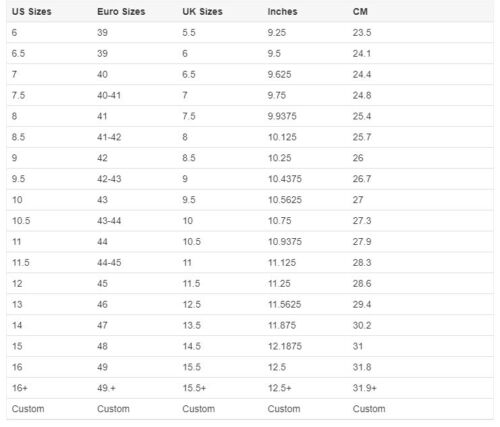Select US size 13 cell
Image resolution: width=500 pixels, height=427 pixels.
click(17, 304)
